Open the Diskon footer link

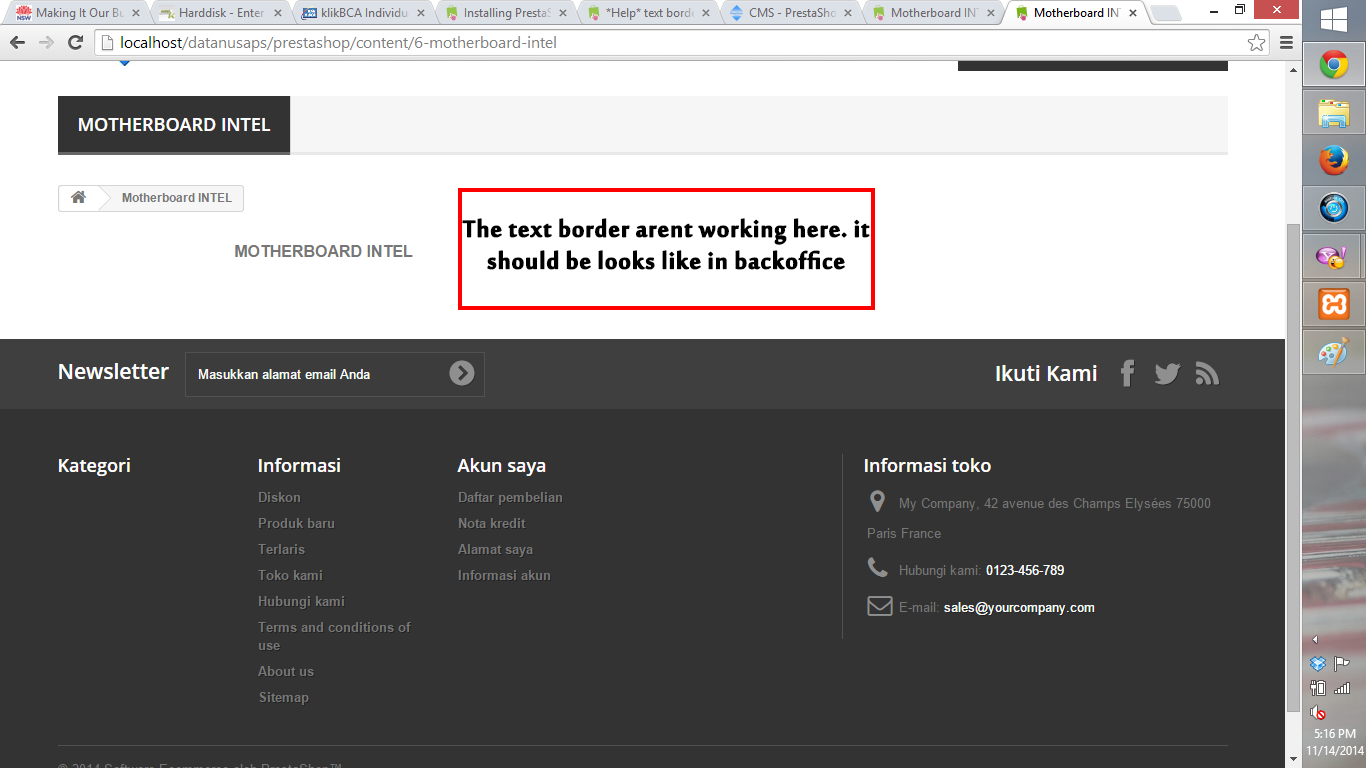[279, 497]
